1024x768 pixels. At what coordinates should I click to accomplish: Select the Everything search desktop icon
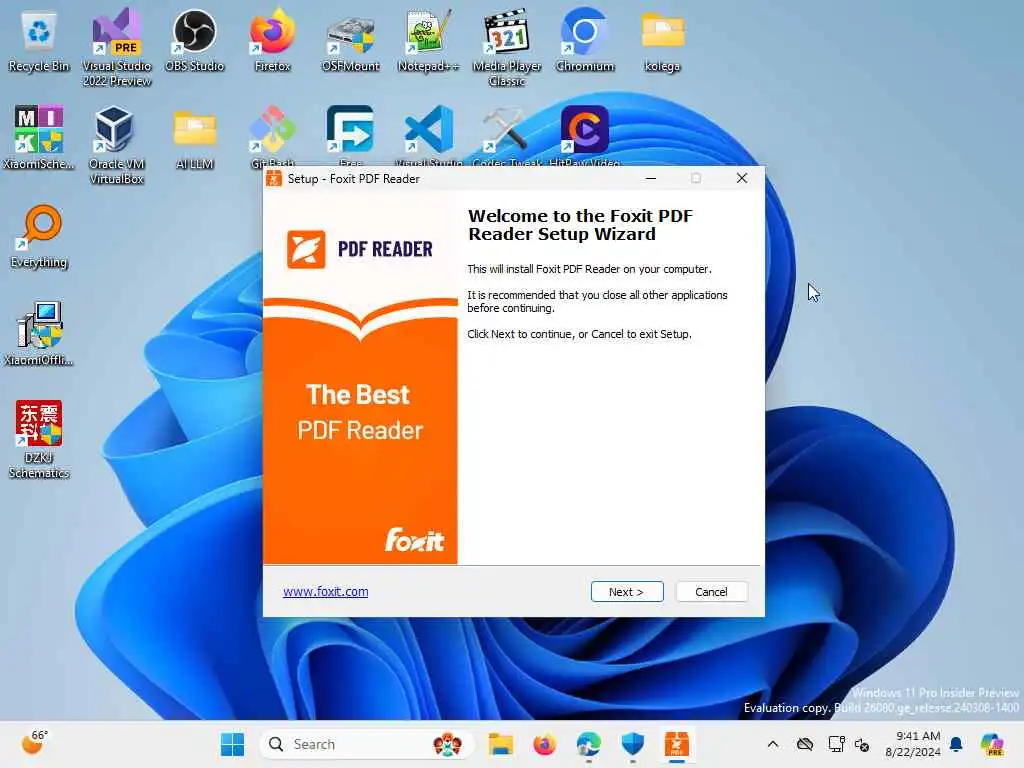(39, 236)
